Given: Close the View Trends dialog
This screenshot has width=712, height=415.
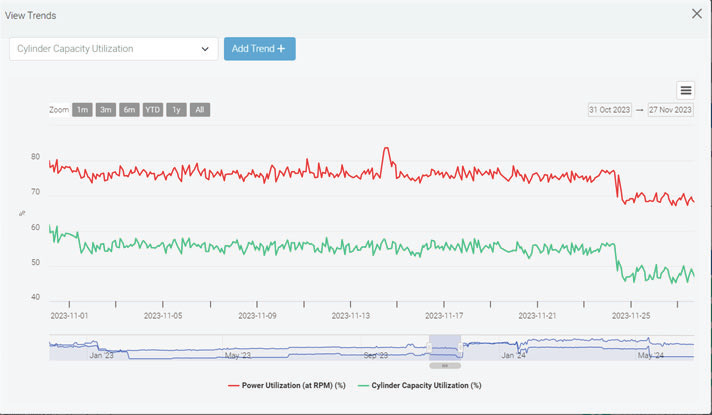Looking at the screenshot, I should [696, 14].
